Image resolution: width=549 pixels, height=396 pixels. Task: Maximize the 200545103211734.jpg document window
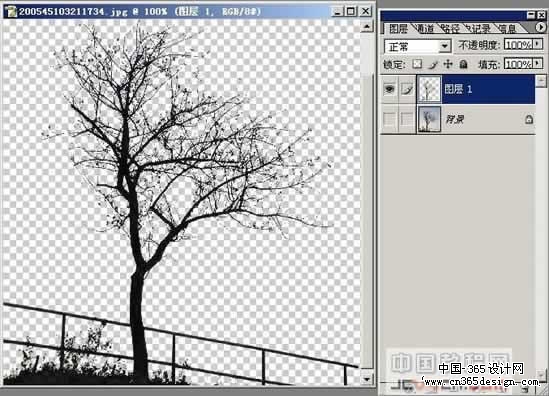coord(350,12)
